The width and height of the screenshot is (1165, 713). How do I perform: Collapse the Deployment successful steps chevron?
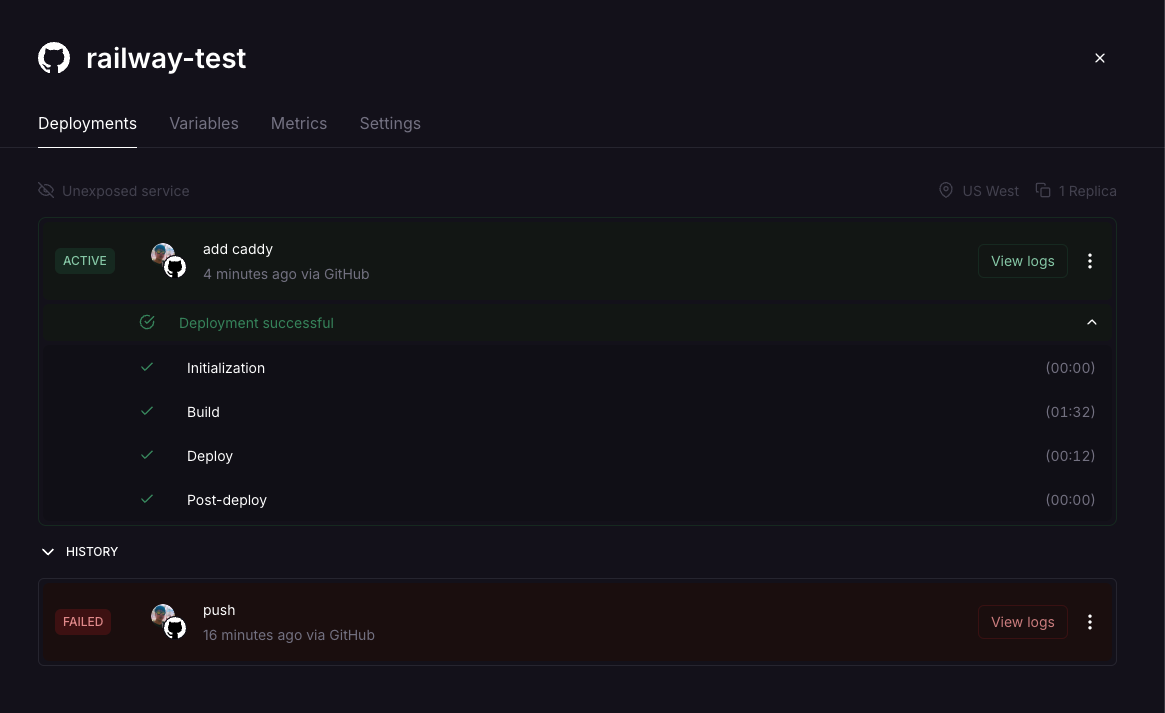pos(1091,322)
